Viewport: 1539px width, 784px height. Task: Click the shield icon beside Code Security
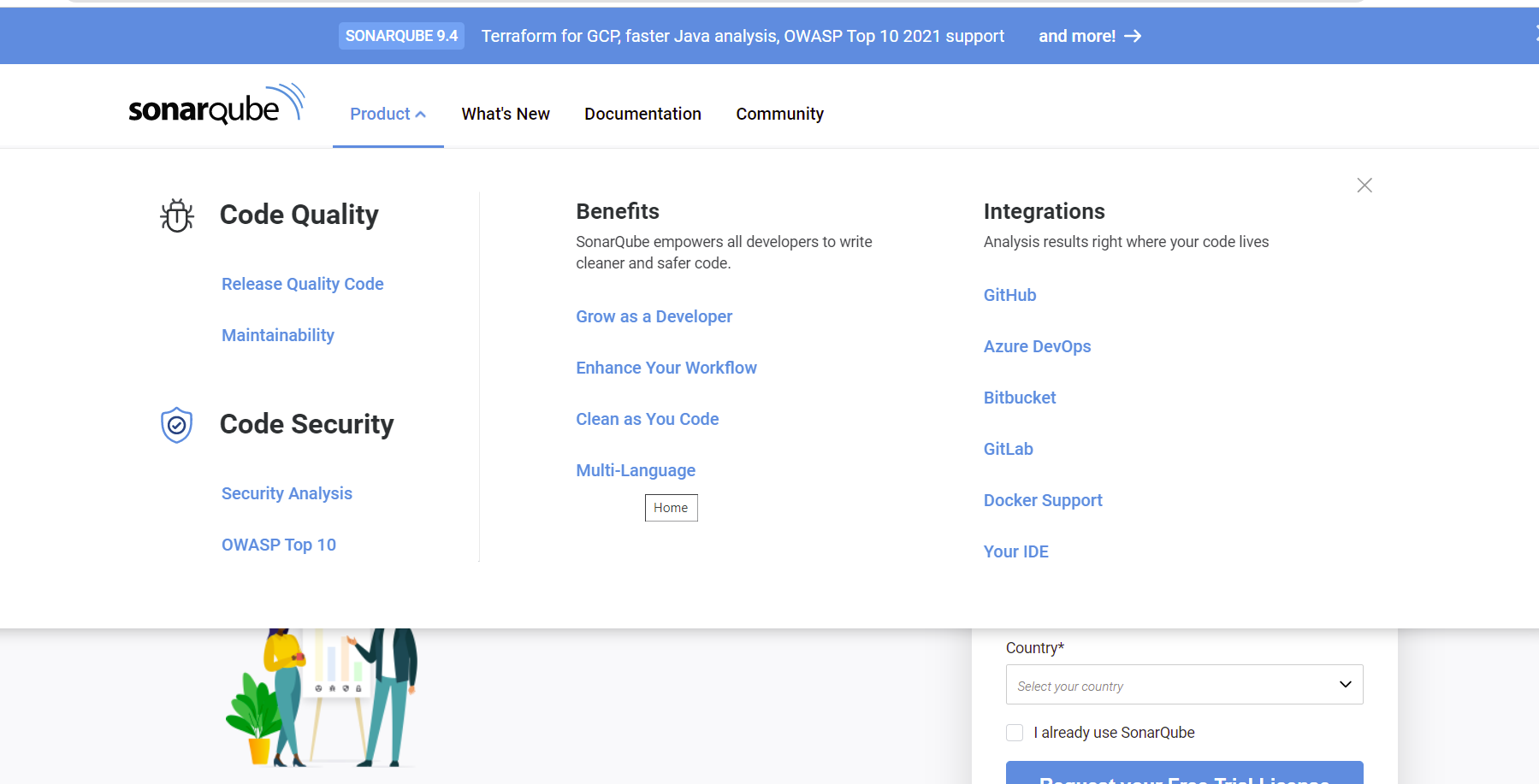click(x=177, y=425)
